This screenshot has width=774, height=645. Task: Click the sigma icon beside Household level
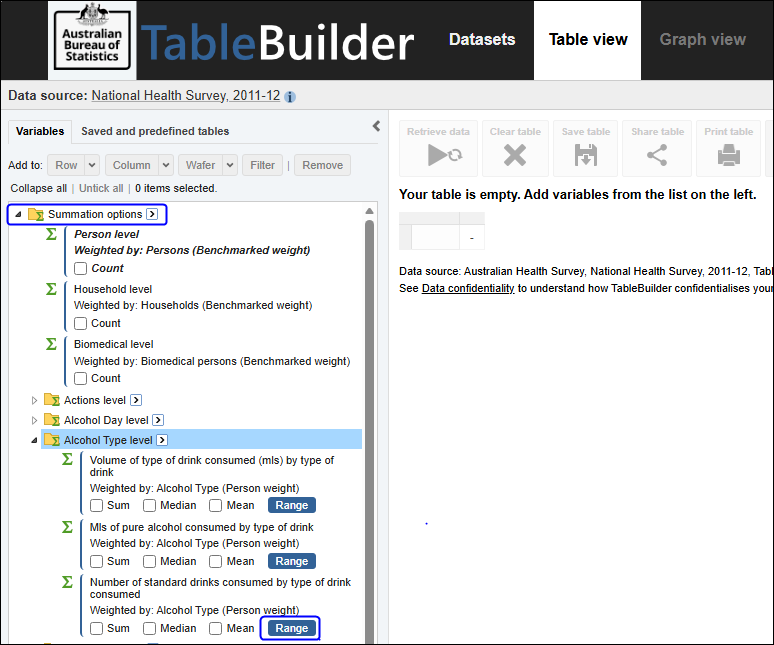click(x=51, y=289)
